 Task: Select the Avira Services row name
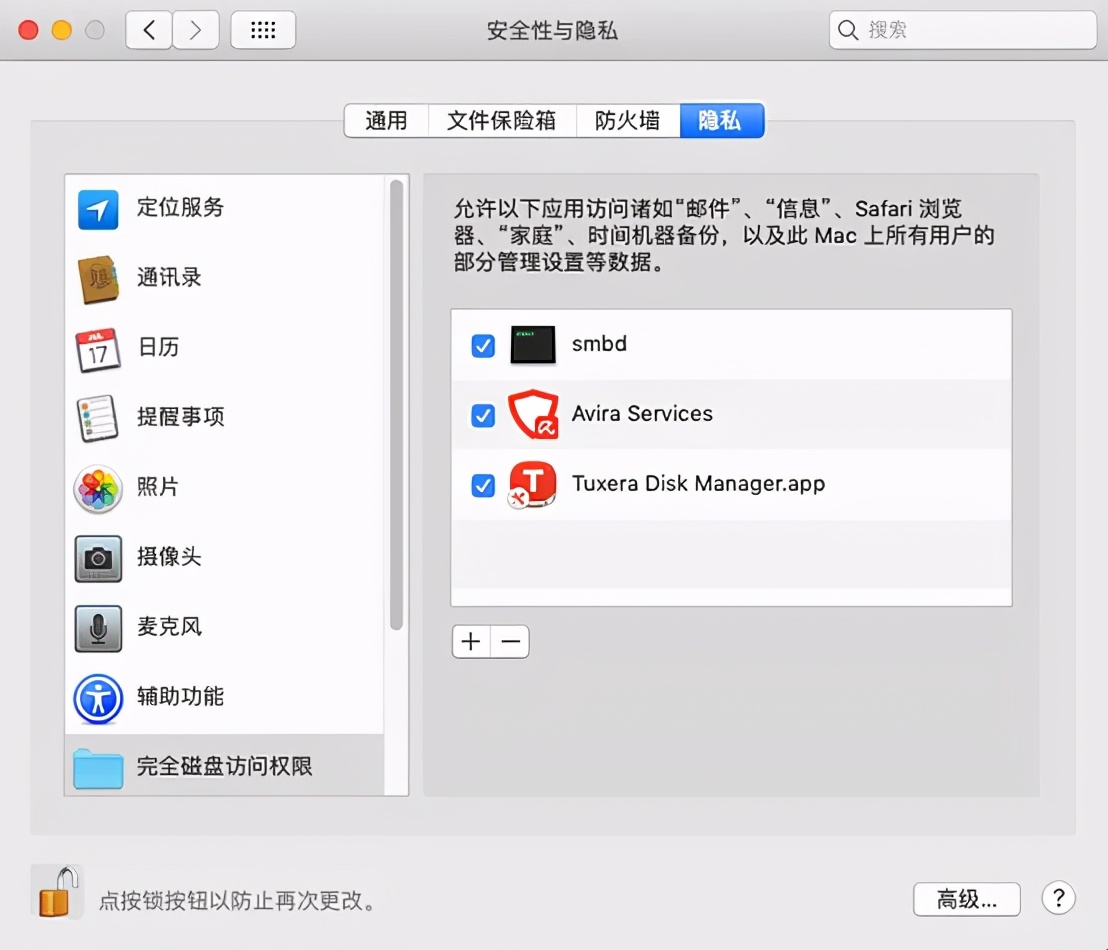pos(642,414)
